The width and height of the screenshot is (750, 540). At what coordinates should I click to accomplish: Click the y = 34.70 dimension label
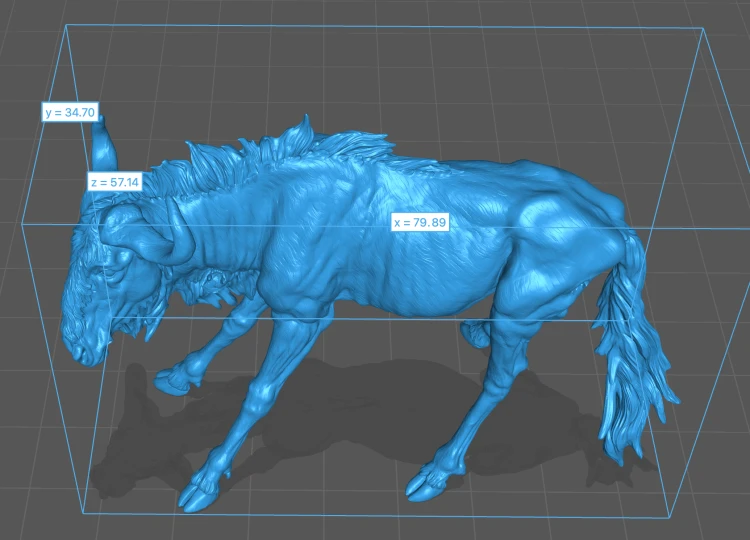pyautogui.click(x=70, y=112)
